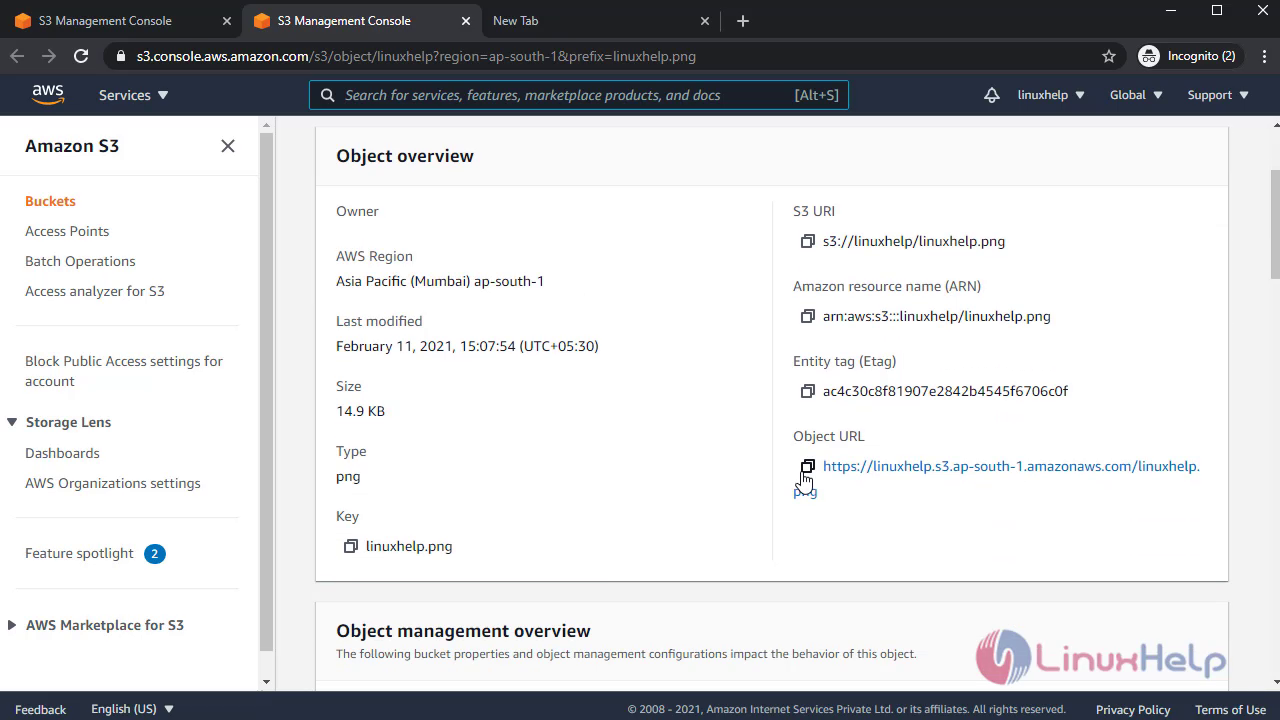The height and width of the screenshot is (720, 1280).
Task: Open AWS Organizations settings
Action: 113,483
